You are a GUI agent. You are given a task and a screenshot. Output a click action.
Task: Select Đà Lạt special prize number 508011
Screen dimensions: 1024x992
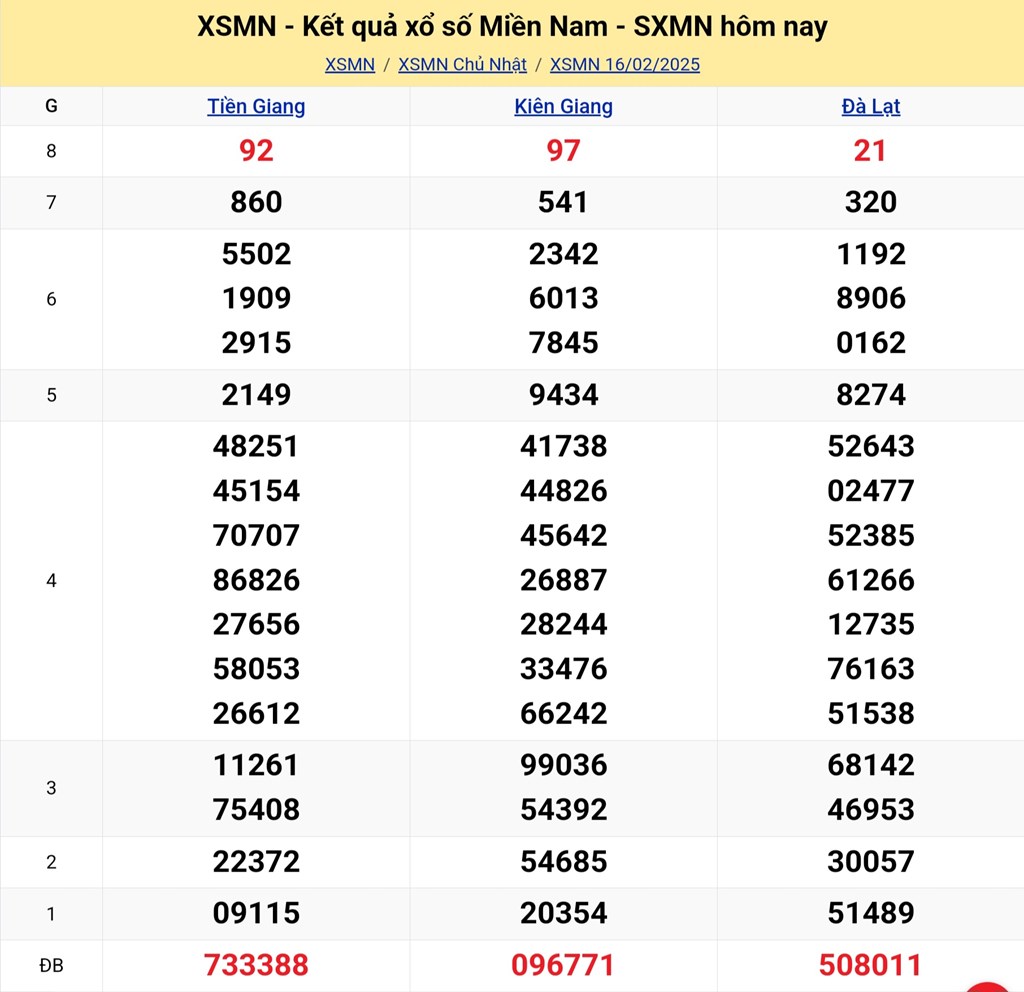pos(870,965)
